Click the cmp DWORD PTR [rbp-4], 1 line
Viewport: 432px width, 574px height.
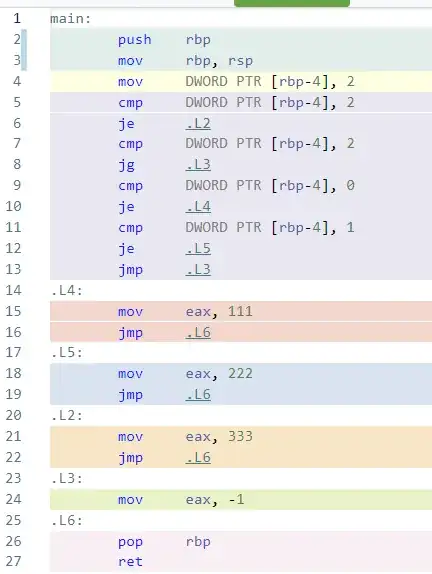pos(236,228)
